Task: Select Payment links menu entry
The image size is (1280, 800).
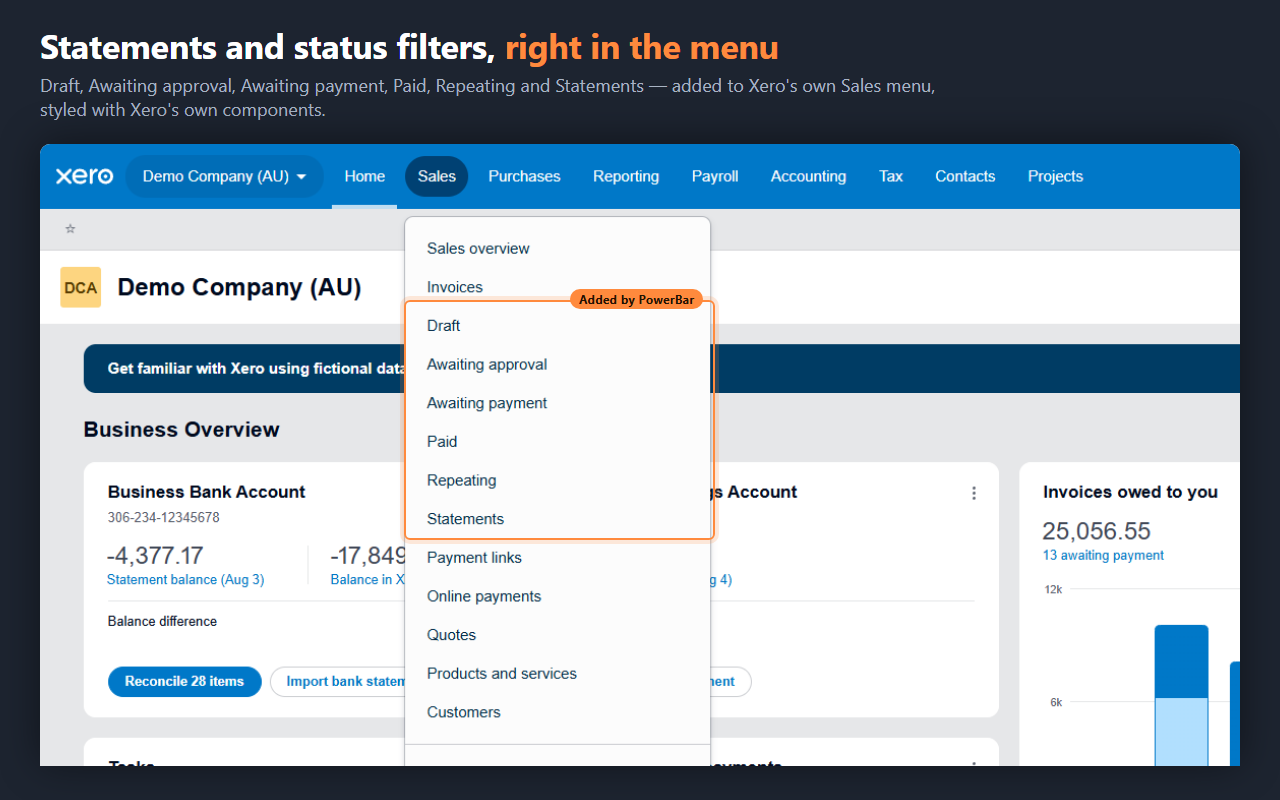Action: (557, 558)
